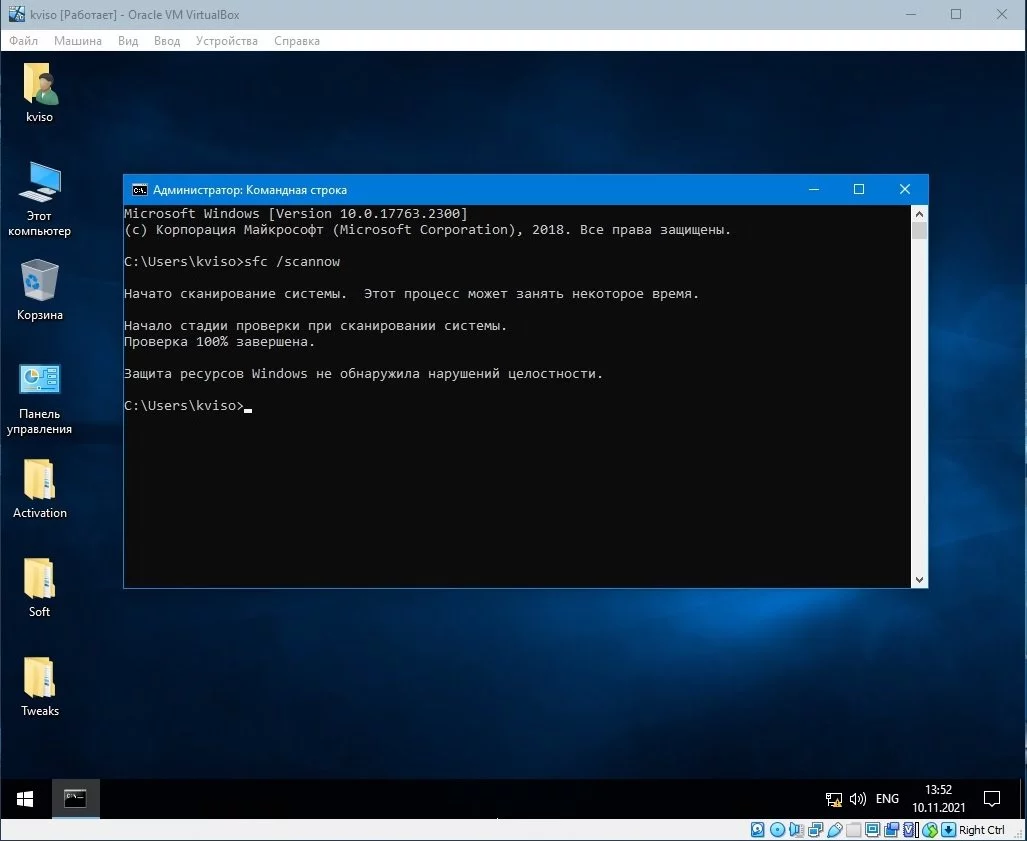Open the Справка menu

click(297, 41)
